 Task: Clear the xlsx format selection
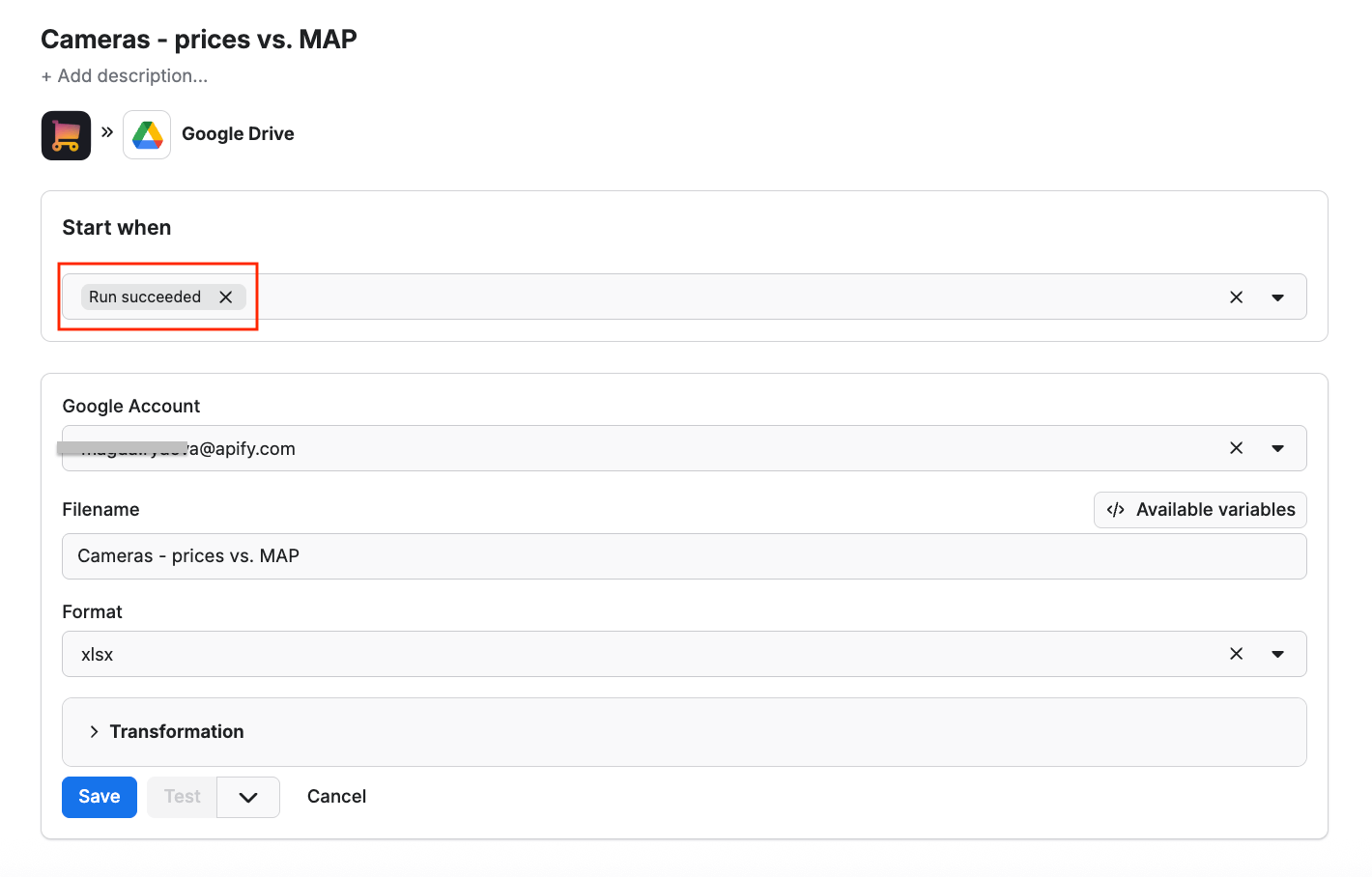coord(1236,654)
